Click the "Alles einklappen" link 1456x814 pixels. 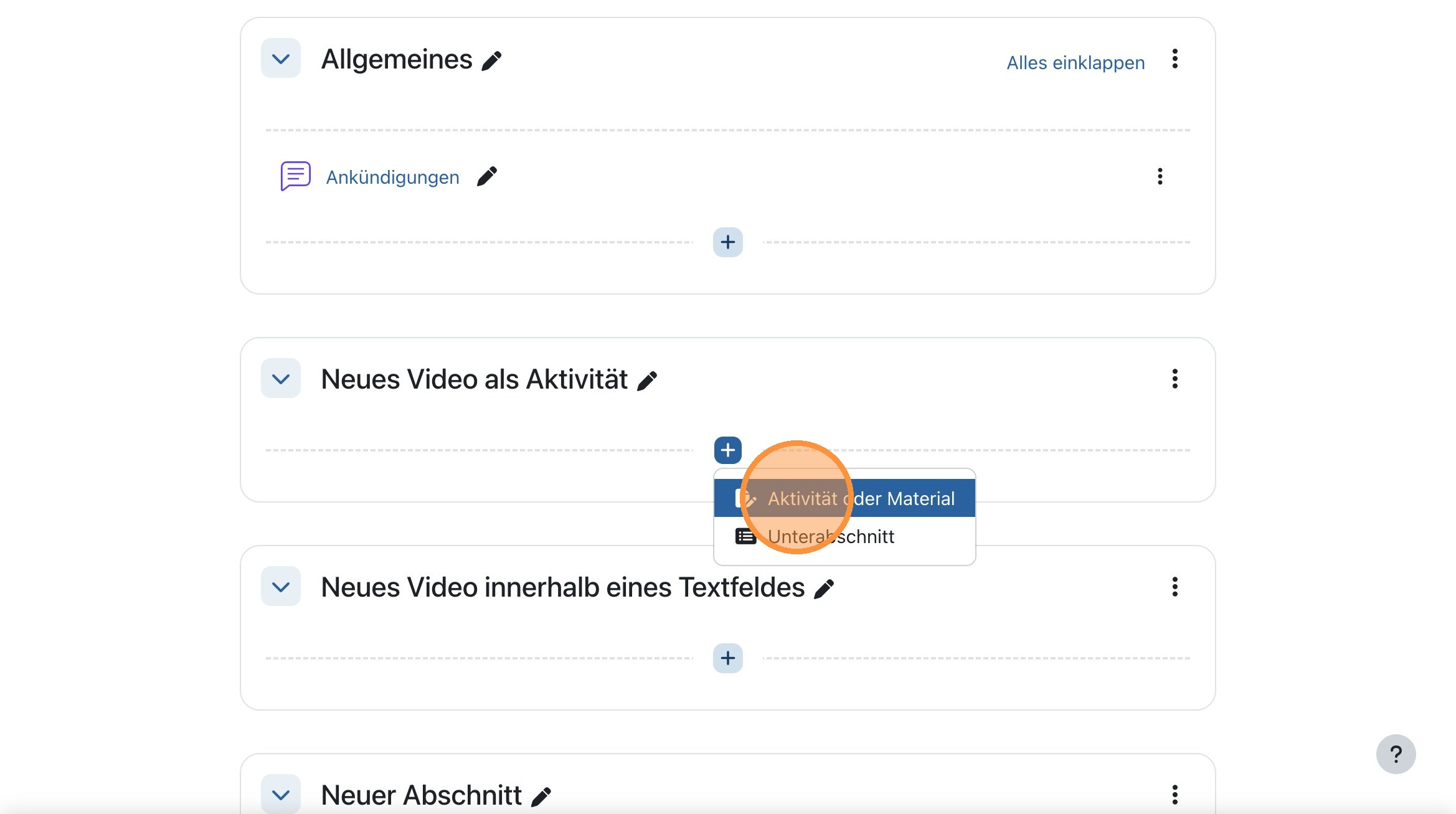coord(1075,62)
